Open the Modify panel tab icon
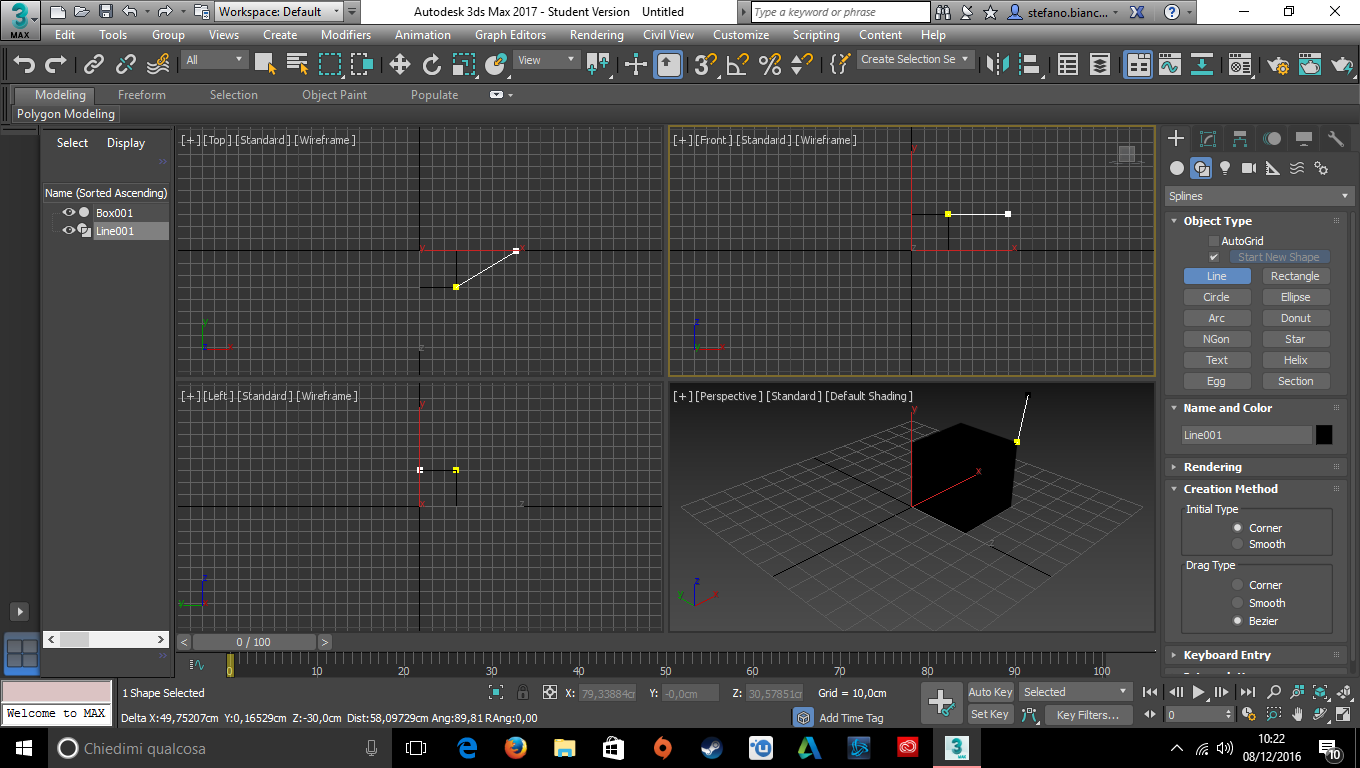This screenshot has height=768, width=1360. point(1208,139)
